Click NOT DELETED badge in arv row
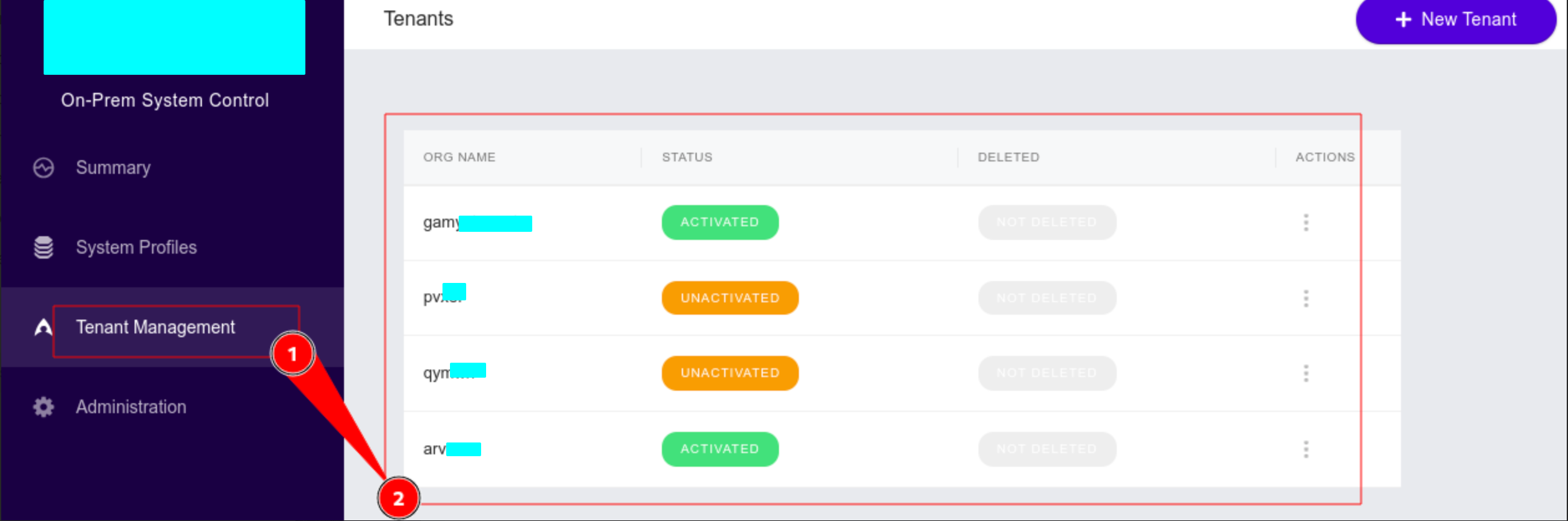The height and width of the screenshot is (521, 1568). pos(1047,449)
